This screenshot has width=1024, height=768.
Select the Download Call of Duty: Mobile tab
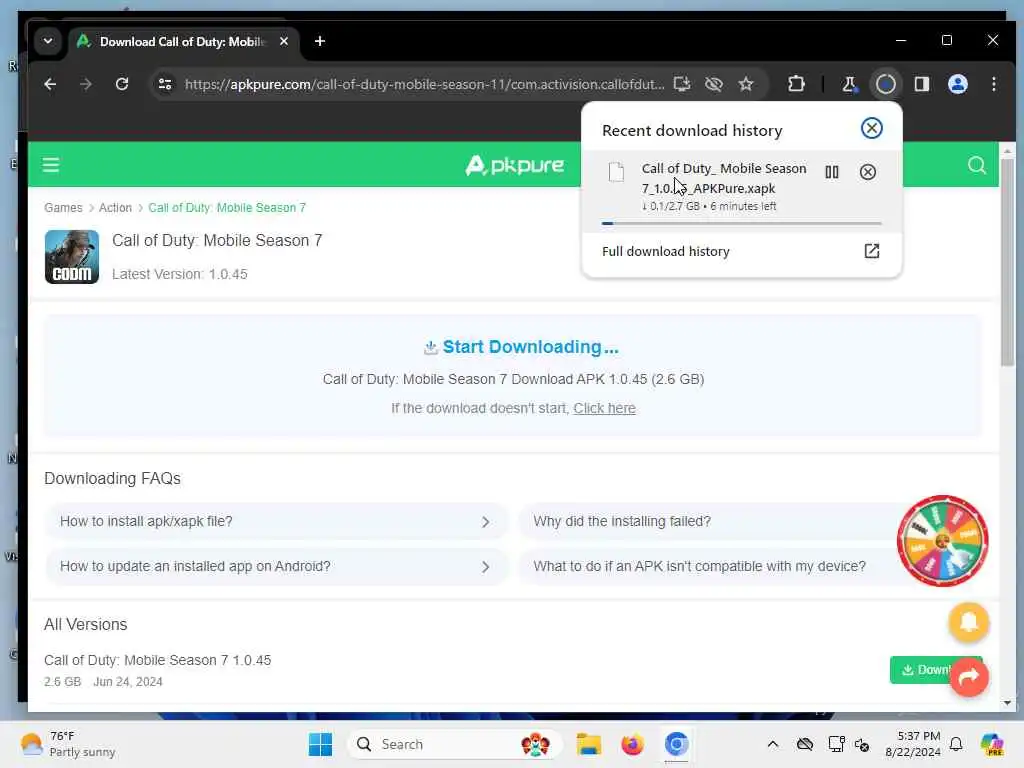click(183, 41)
